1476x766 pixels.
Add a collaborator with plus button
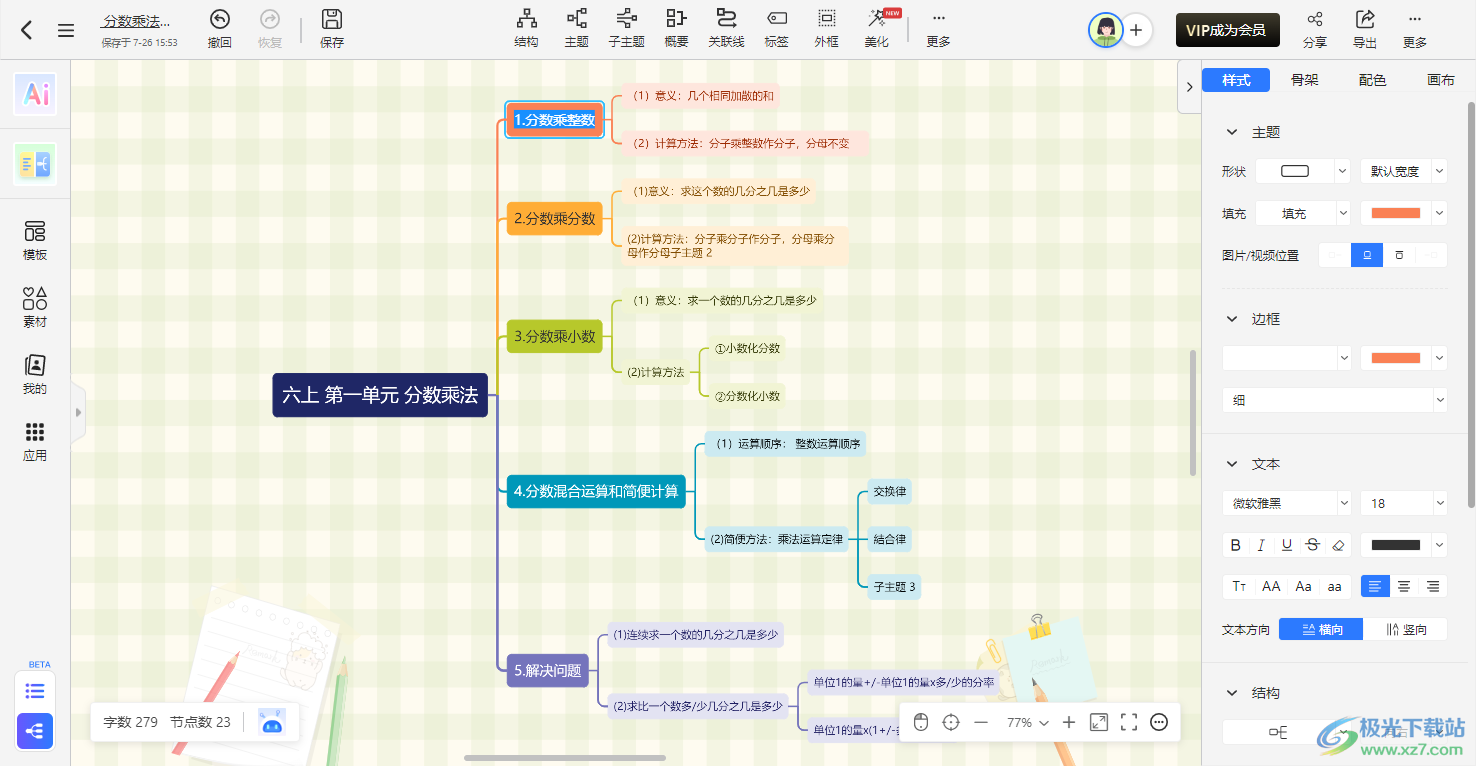[x=1136, y=30]
